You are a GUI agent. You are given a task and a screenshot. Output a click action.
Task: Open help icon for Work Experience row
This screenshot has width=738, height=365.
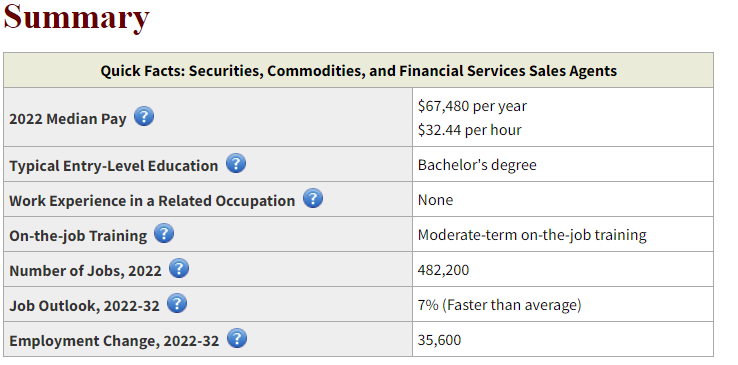(313, 198)
